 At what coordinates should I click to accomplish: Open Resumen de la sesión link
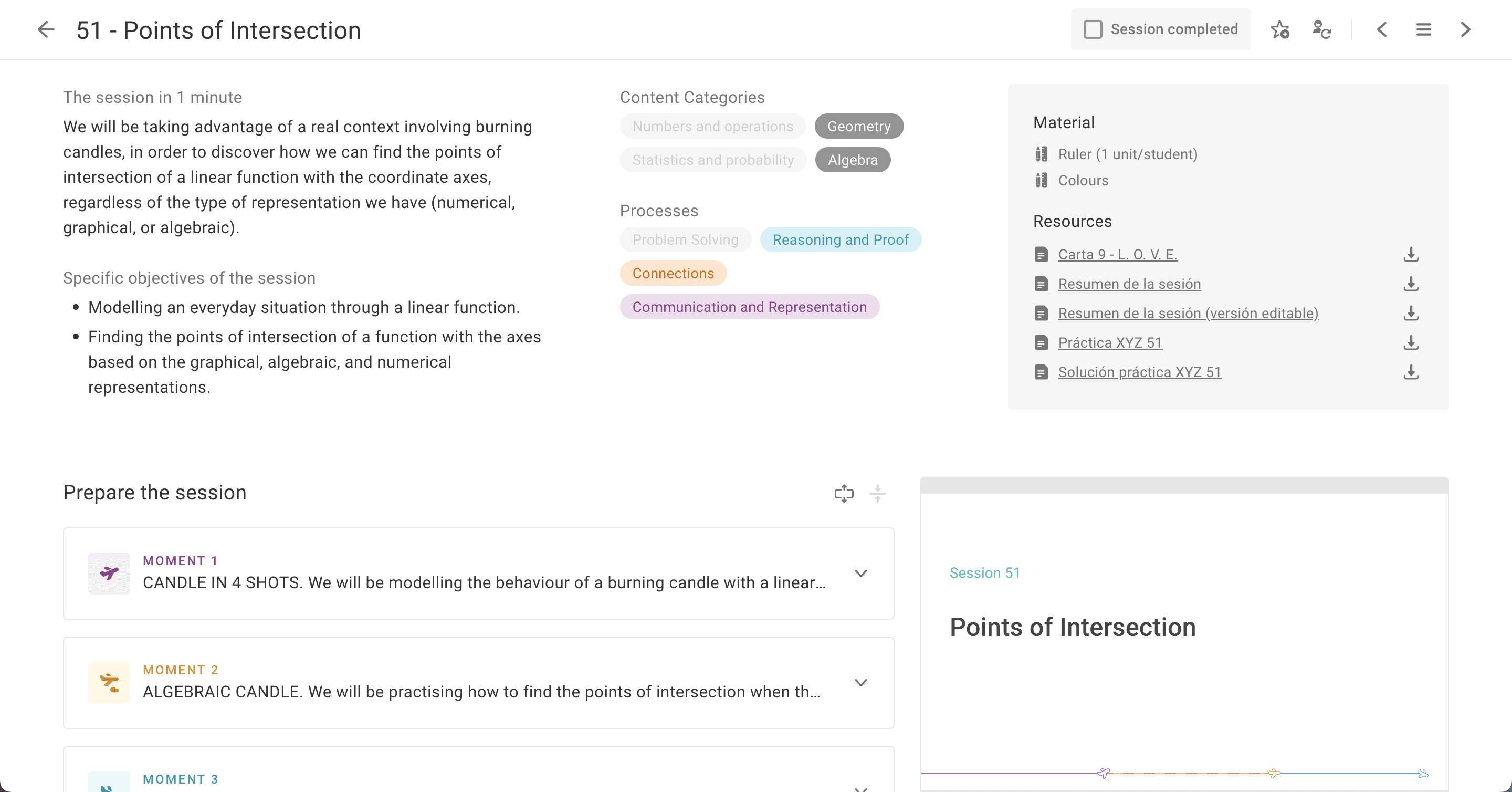click(1129, 284)
